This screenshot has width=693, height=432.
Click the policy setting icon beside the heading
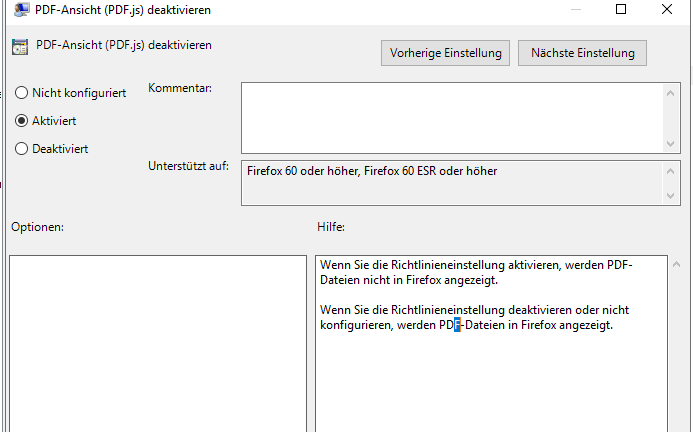point(19,47)
